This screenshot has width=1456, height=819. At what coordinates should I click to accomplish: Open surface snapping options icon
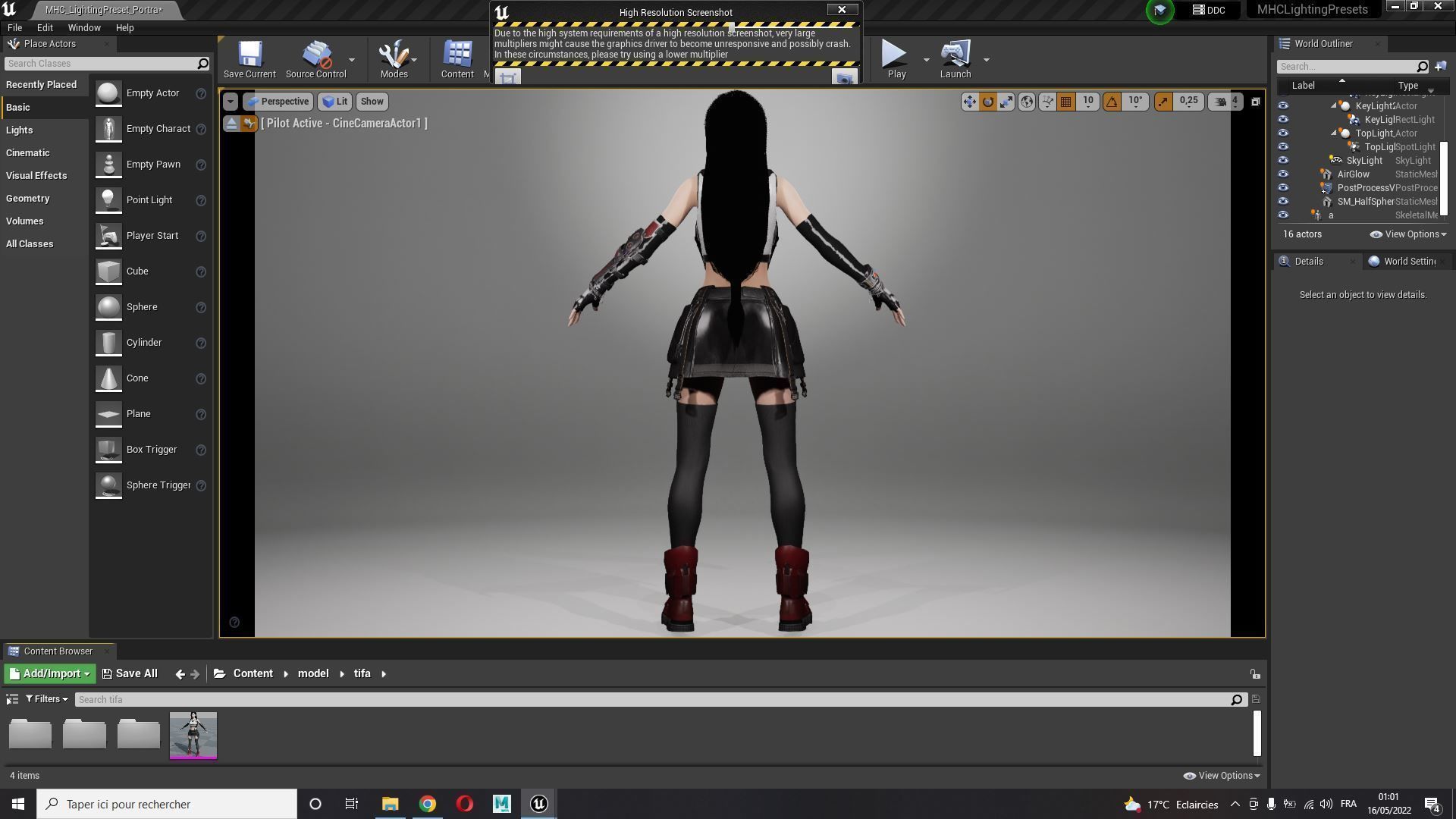point(1047,102)
